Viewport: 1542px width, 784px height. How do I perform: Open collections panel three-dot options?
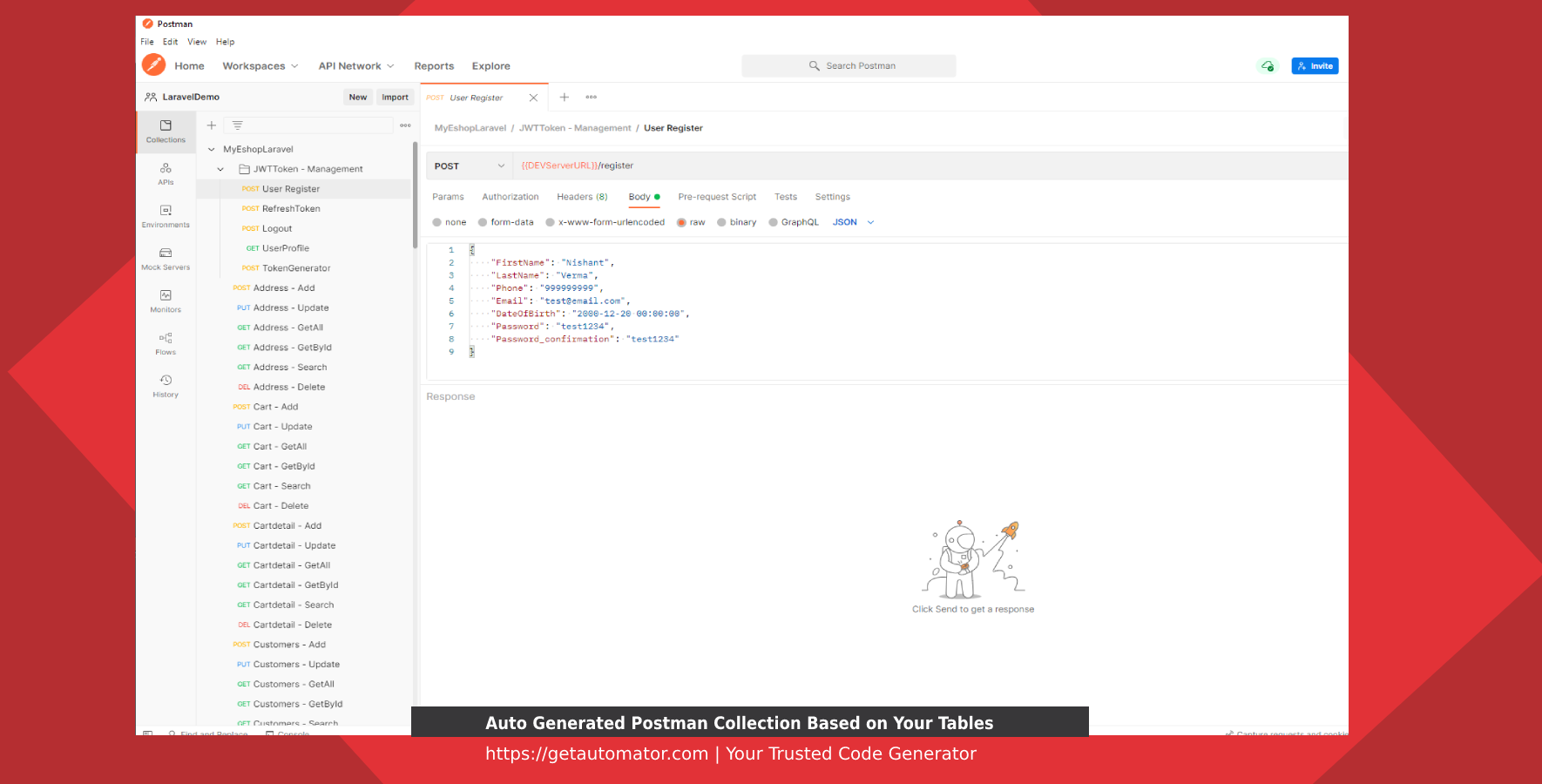click(405, 125)
